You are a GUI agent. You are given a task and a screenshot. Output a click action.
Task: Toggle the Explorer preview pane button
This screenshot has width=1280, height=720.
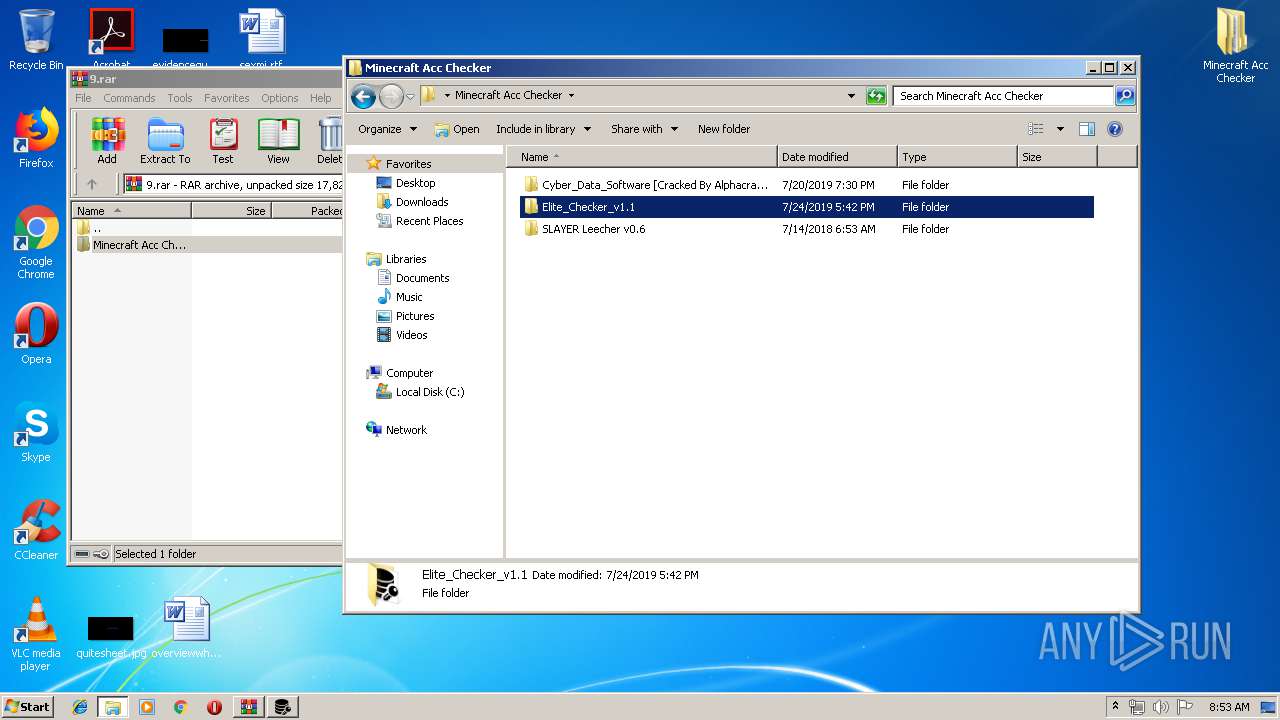[1087, 129]
